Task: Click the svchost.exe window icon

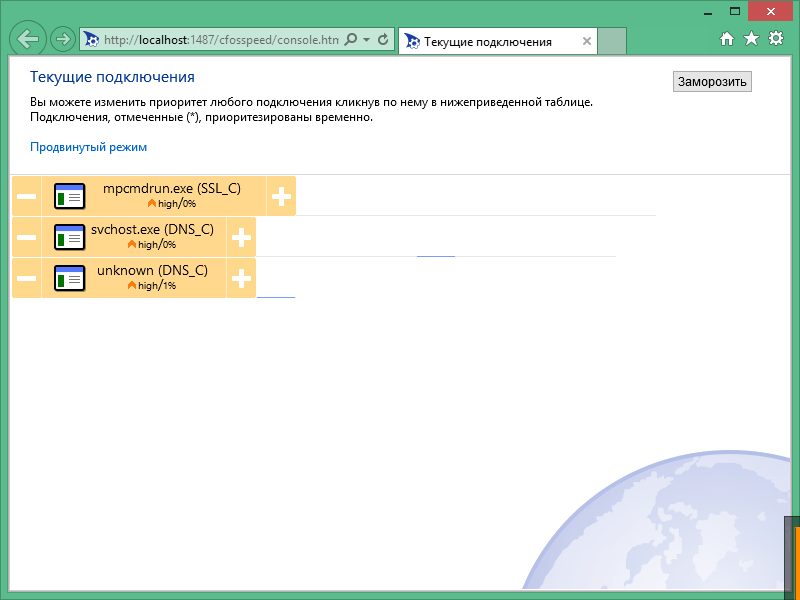Action: (69, 237)
